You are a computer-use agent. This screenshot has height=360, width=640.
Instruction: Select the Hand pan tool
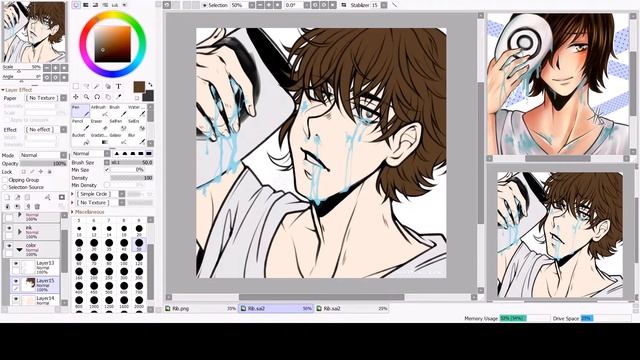click(108, 97)
